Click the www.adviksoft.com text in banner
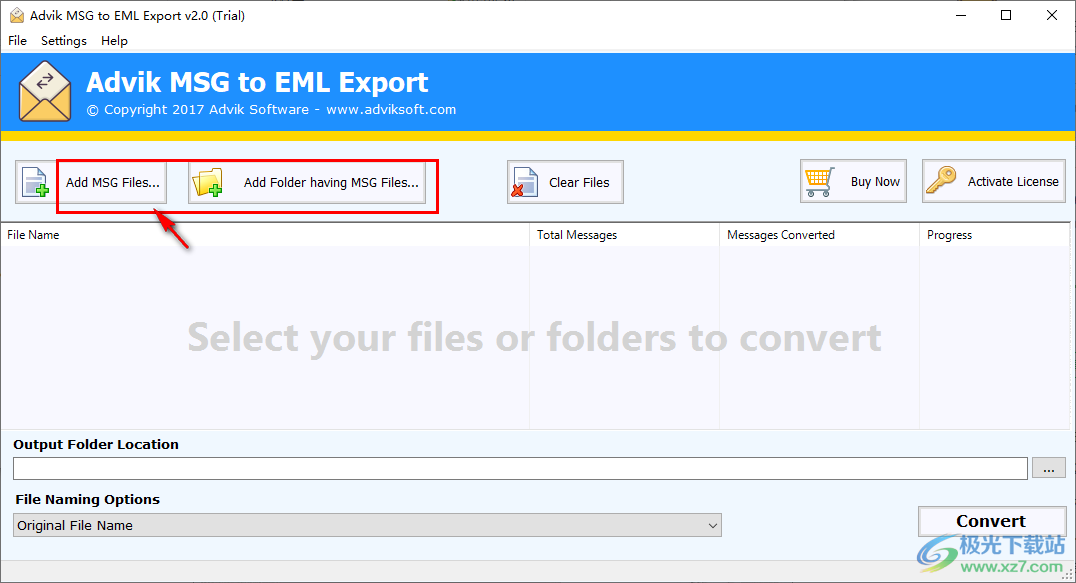The width and height of the screenshot is (1076, 583). tap(391, 110)
